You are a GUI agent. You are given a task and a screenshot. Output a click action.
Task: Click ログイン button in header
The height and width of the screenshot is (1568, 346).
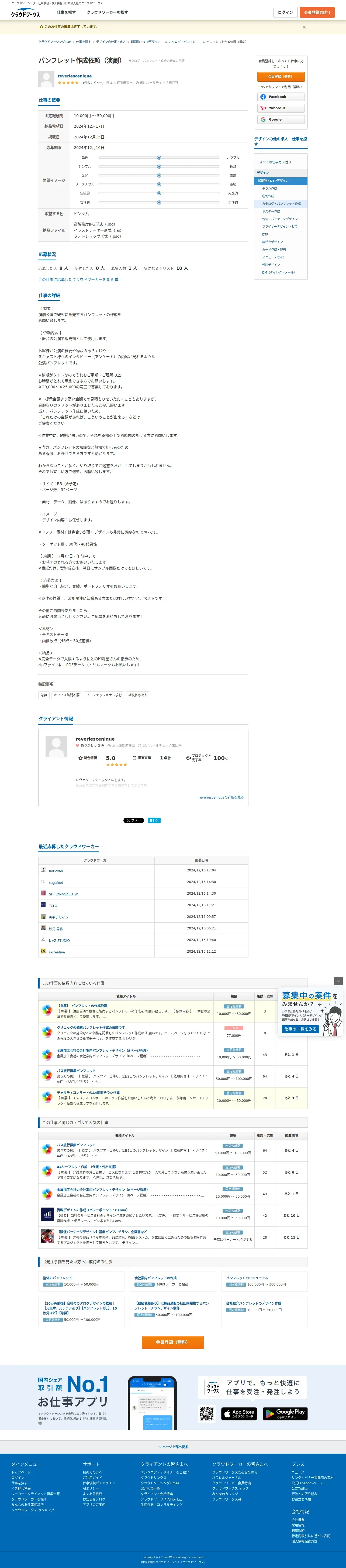(x=285, y=12)
